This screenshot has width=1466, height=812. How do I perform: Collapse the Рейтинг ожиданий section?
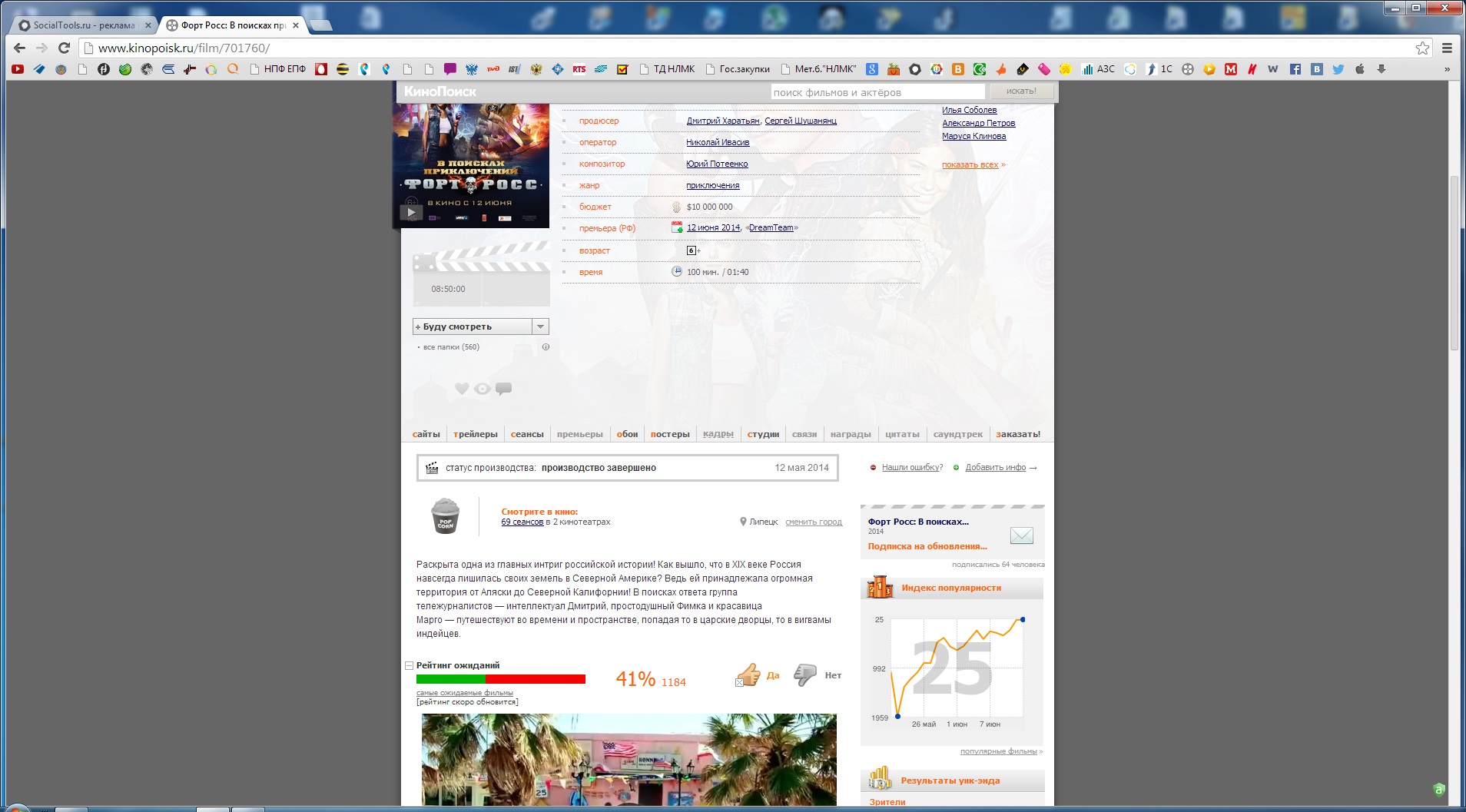tap(410, 665)
